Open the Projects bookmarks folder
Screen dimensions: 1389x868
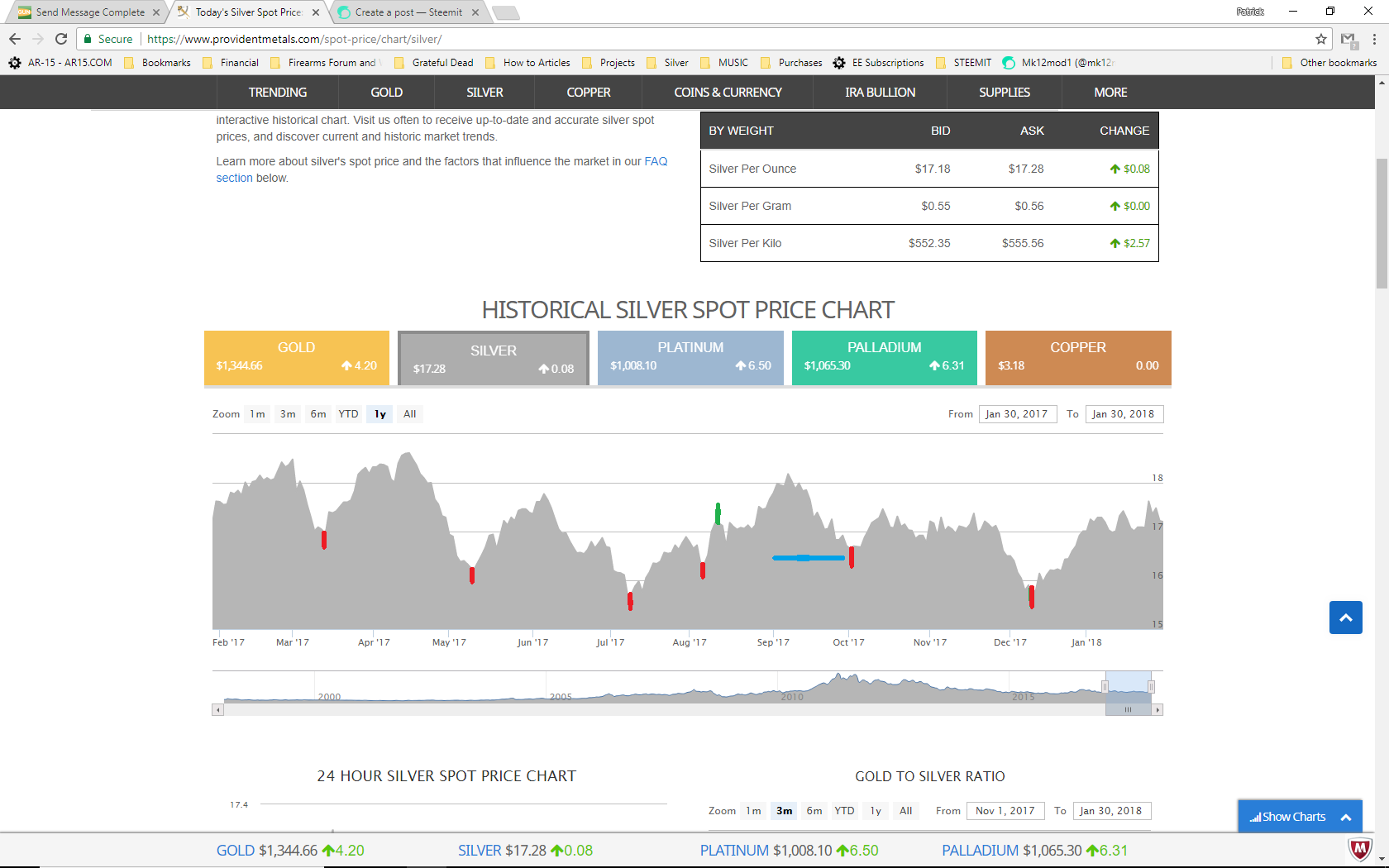pos(609,63)
